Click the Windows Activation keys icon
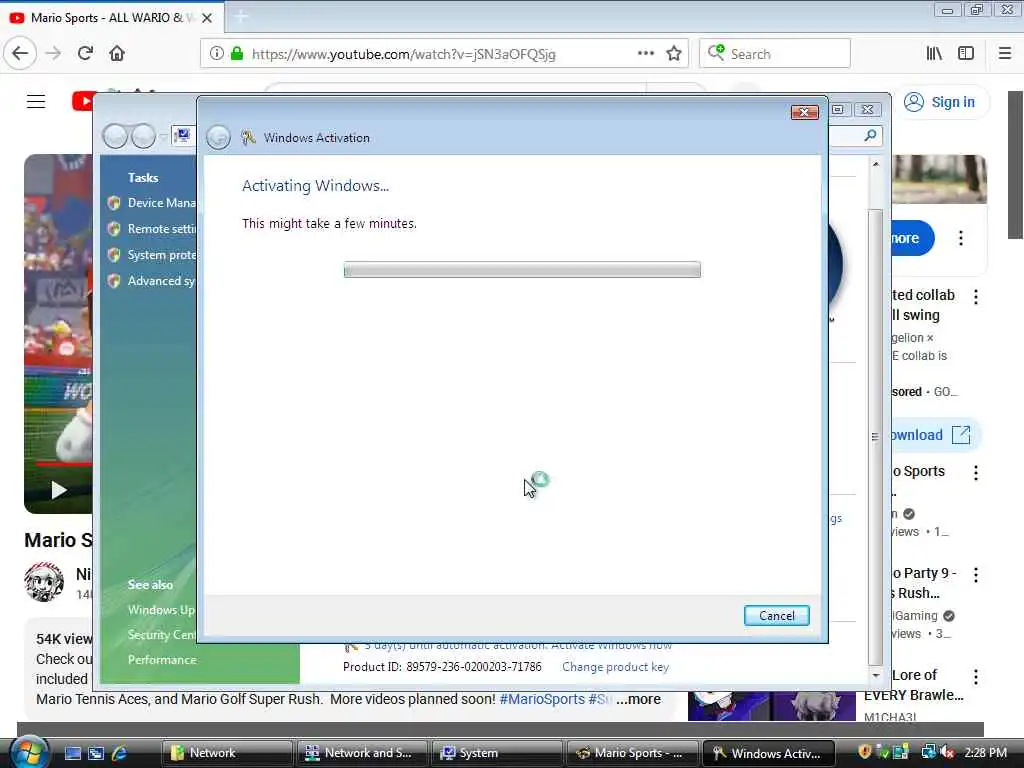Image resolution: width=1024 pixels, height=768 pixels. coord(248,137)
